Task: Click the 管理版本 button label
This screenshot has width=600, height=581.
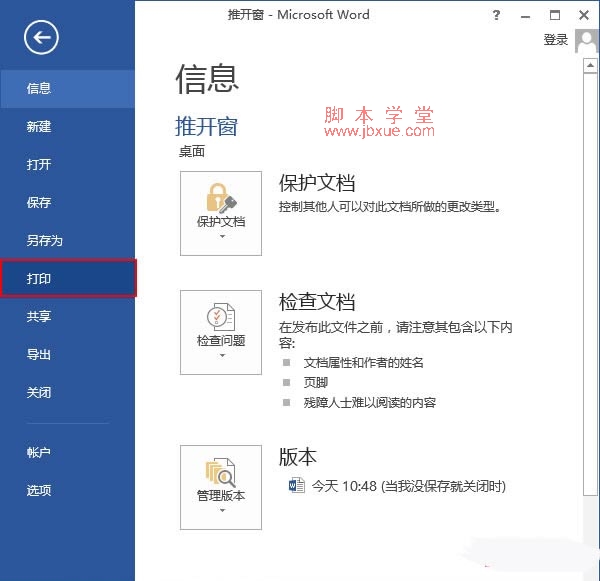Action: [x=221, y=495]
